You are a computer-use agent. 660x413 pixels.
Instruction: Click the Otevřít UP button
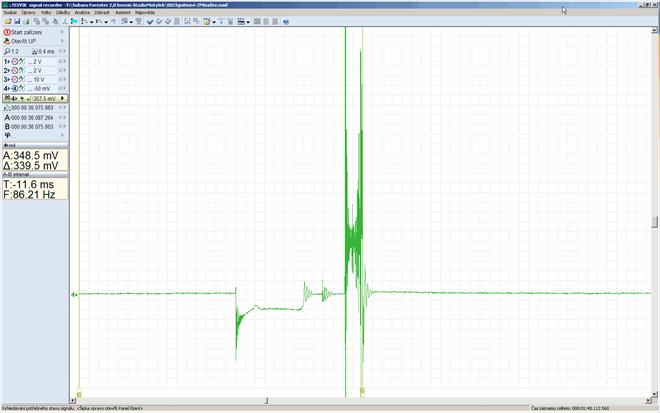[x=35, y=41]
